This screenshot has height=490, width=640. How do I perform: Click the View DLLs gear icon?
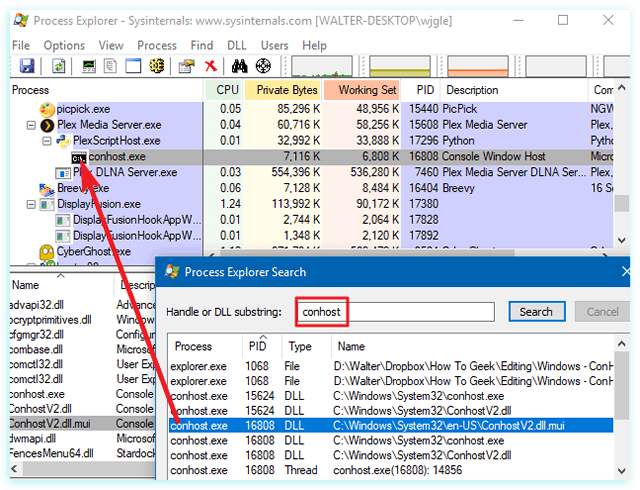157,66
